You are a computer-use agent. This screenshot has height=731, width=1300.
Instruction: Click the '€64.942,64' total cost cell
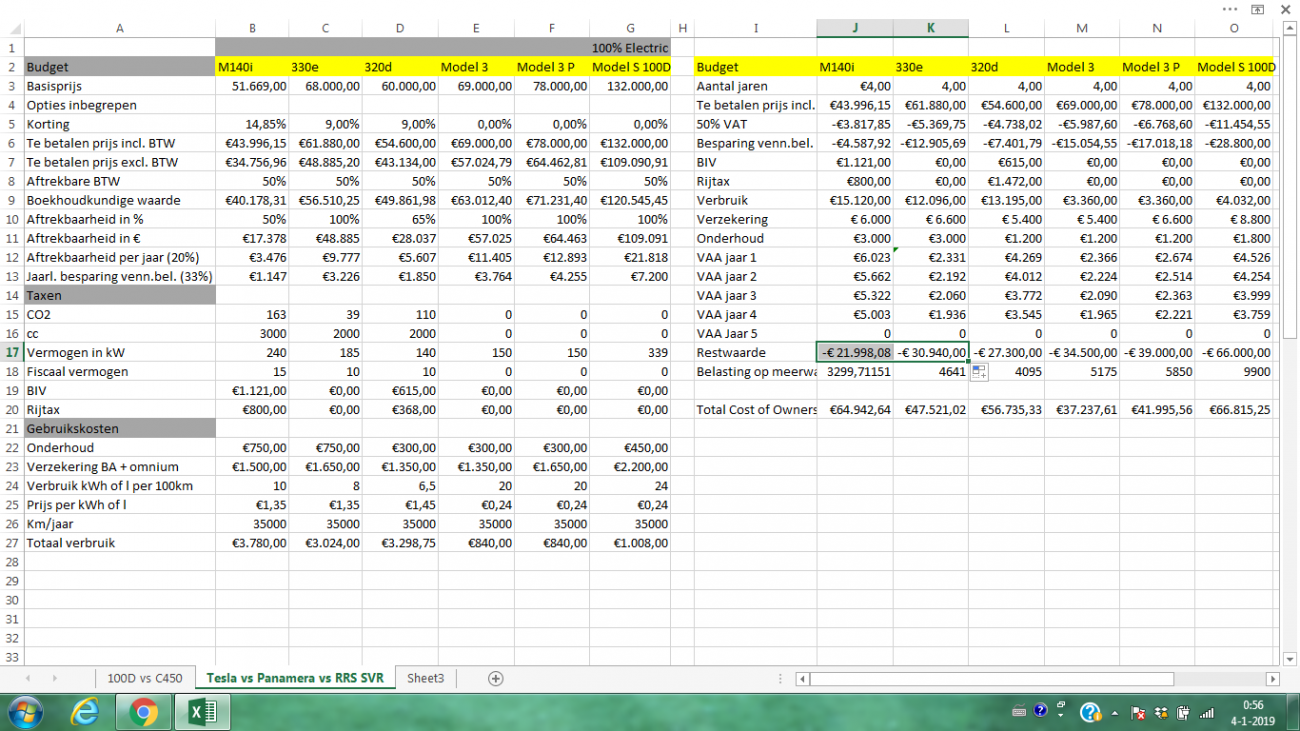coord(855,409)
